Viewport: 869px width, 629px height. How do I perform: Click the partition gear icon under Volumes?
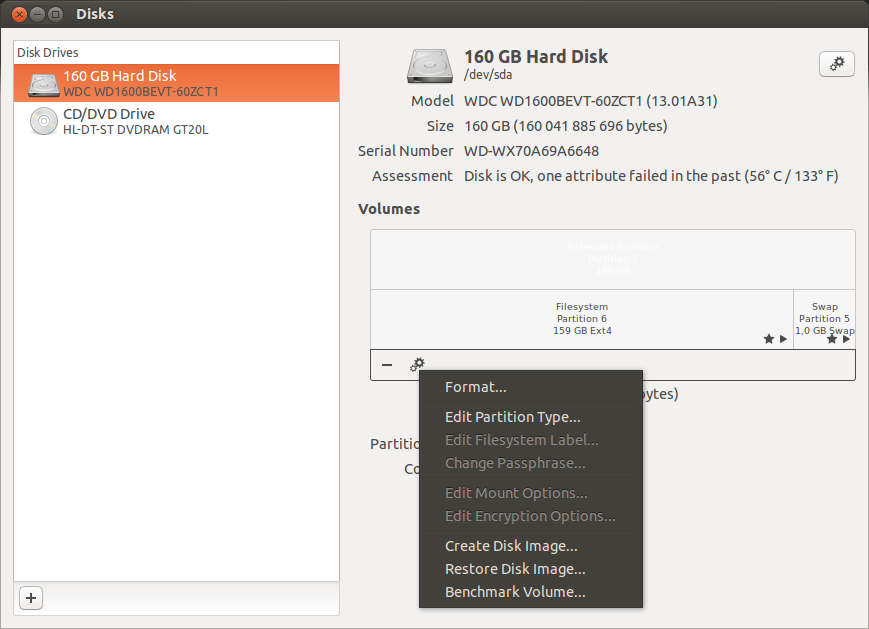tap(417, 365)
